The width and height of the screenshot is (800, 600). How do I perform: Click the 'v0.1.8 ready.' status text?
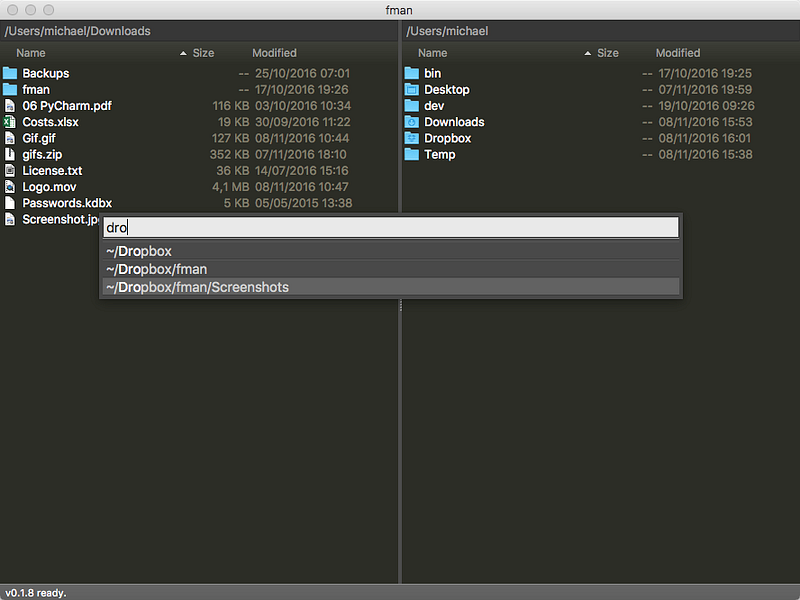pos(36,593)
